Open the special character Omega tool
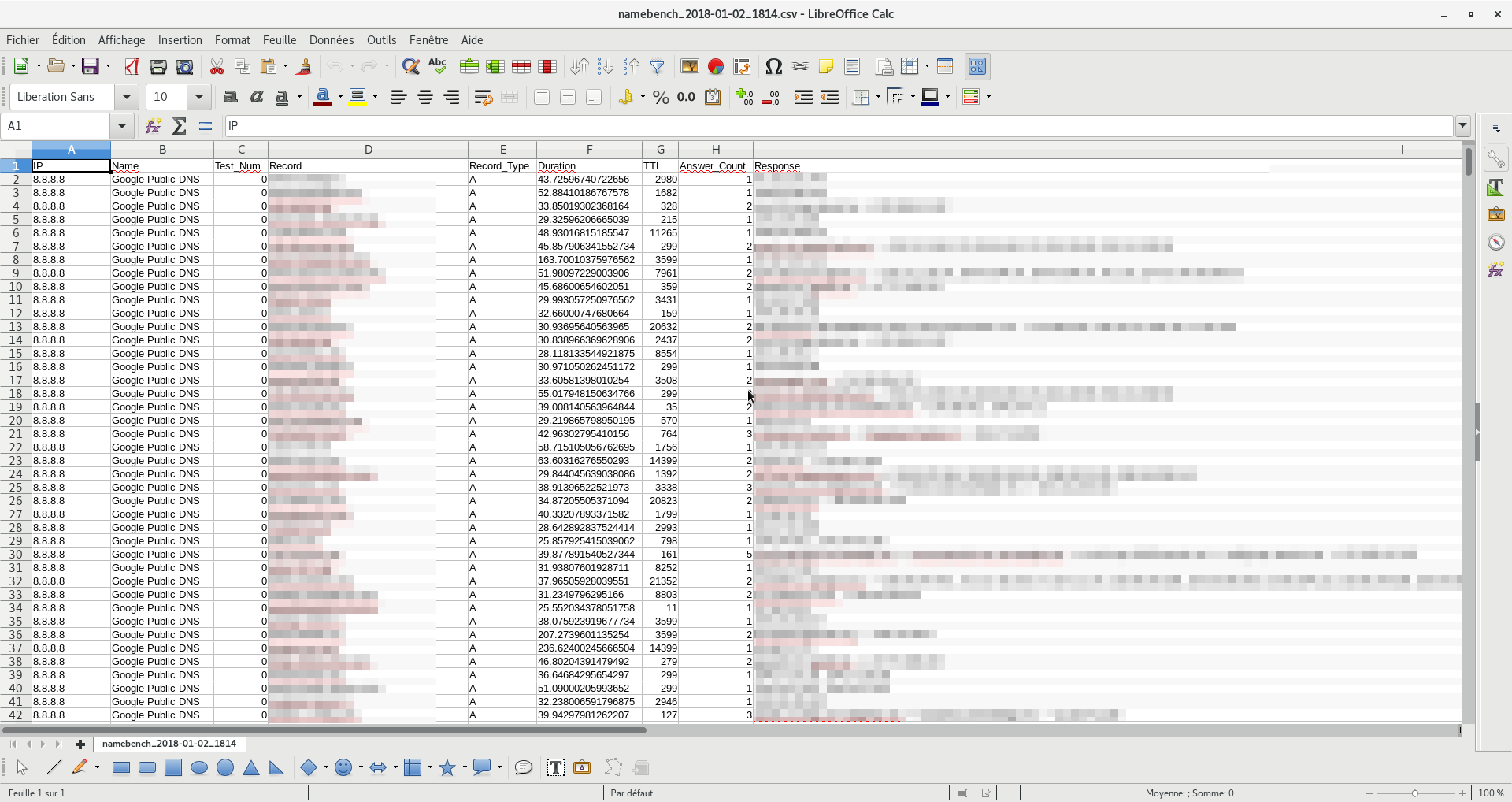The width and height of the screenshot is (1512, 802). pos(773,67)
